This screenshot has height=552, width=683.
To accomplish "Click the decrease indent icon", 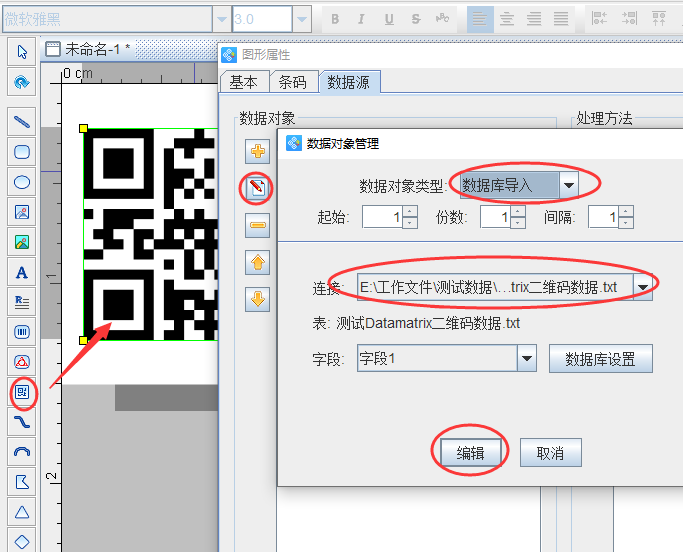I will (x=600, y=19).
